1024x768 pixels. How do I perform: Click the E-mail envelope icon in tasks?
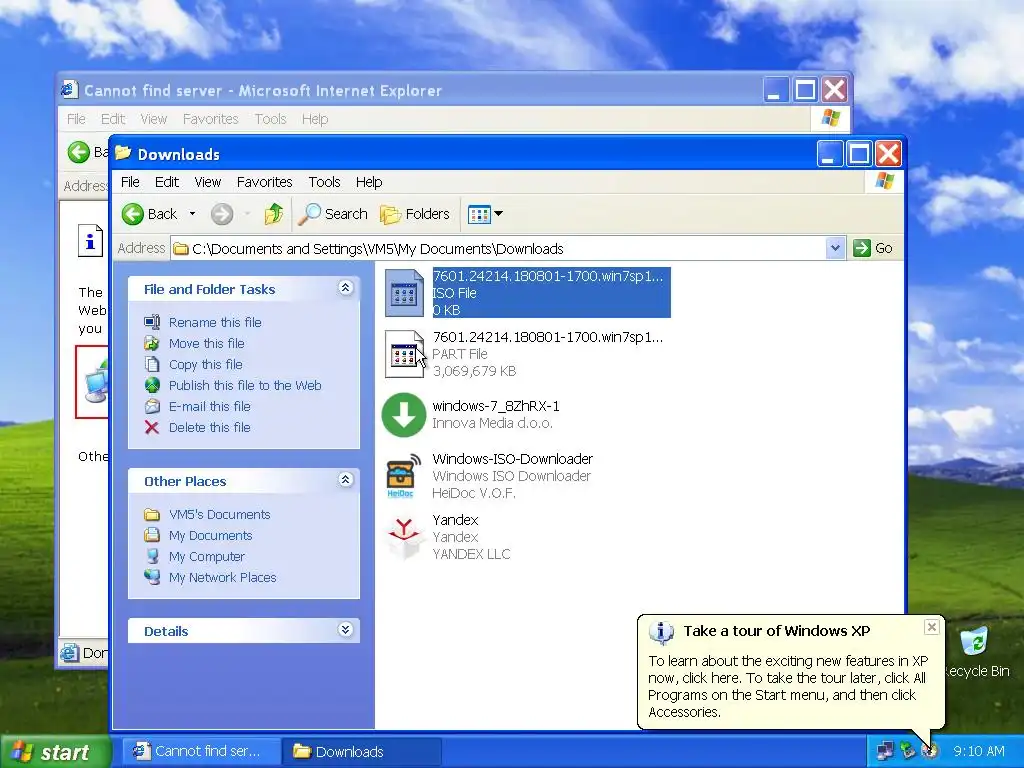pos(152,406)
